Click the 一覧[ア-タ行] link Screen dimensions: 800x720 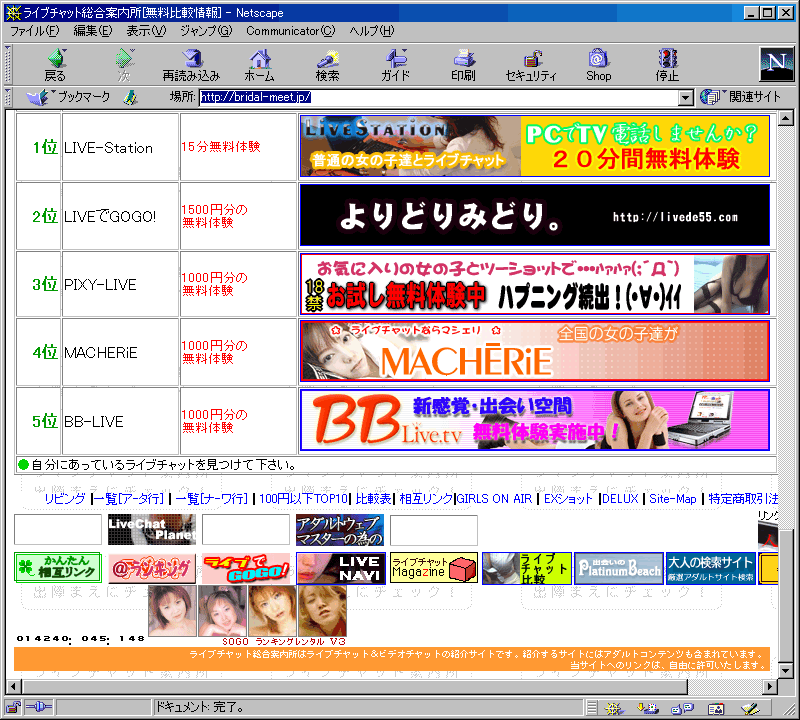point(129,499)
